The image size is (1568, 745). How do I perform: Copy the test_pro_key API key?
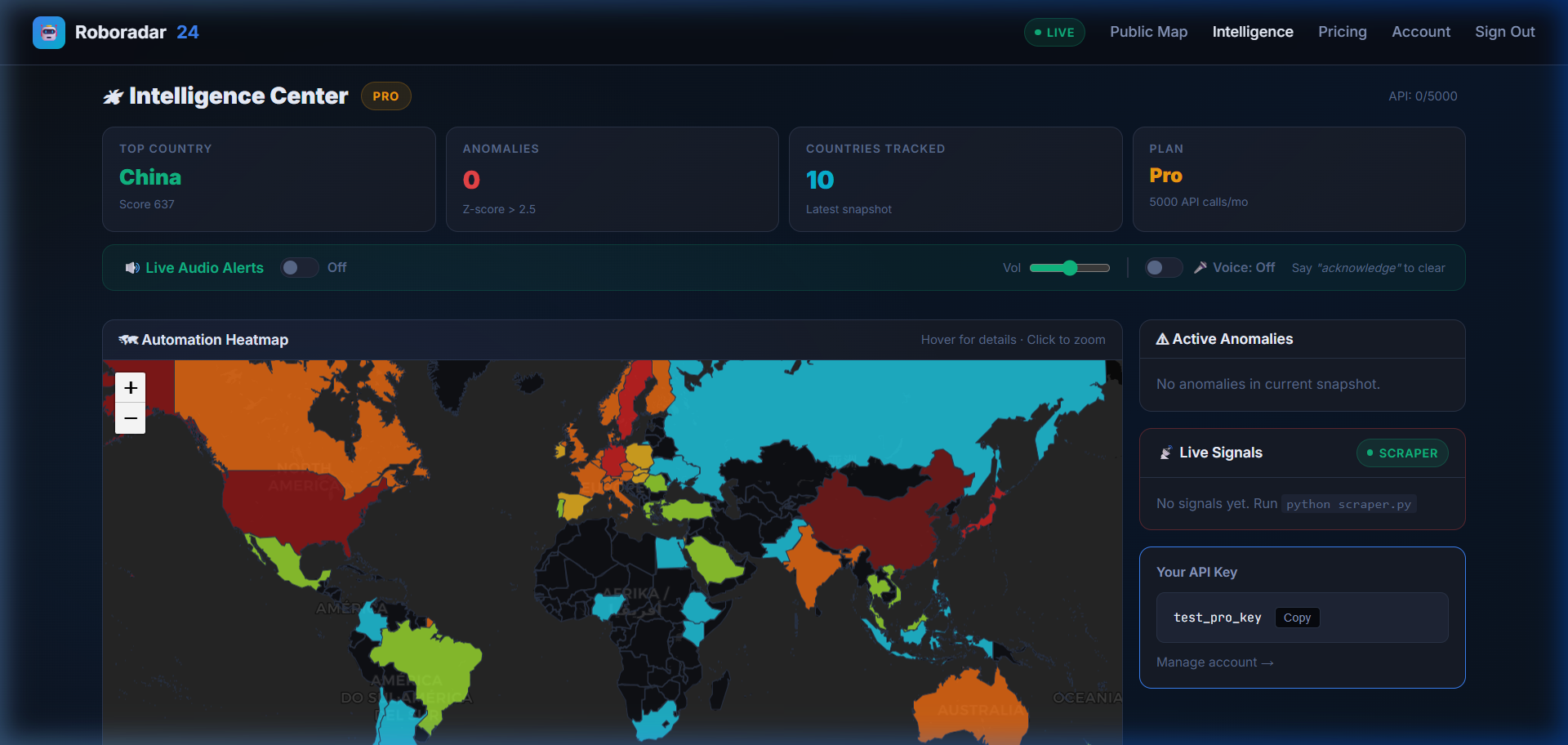pos(1296,618)
